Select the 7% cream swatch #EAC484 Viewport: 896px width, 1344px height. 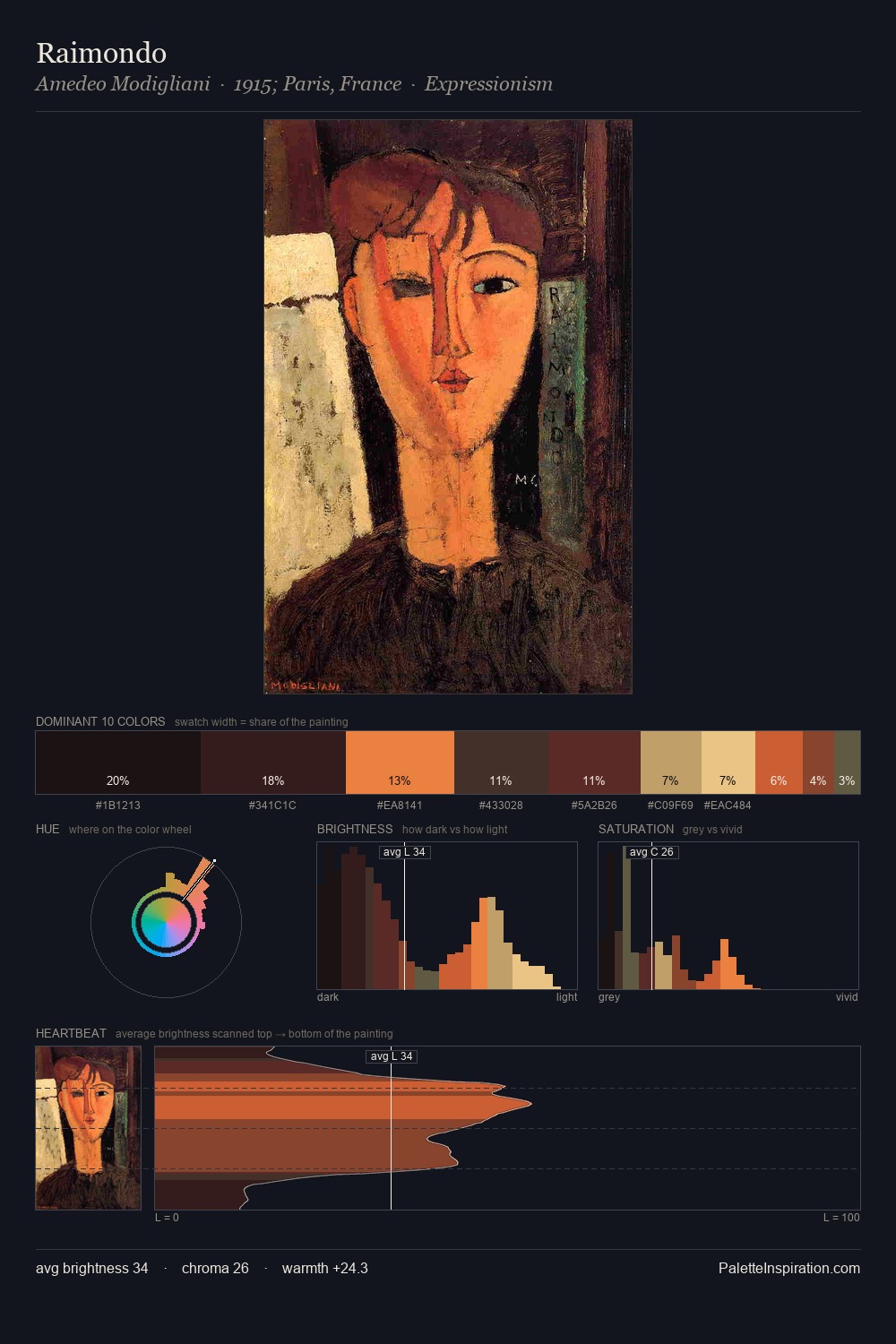tap(728, 762)
